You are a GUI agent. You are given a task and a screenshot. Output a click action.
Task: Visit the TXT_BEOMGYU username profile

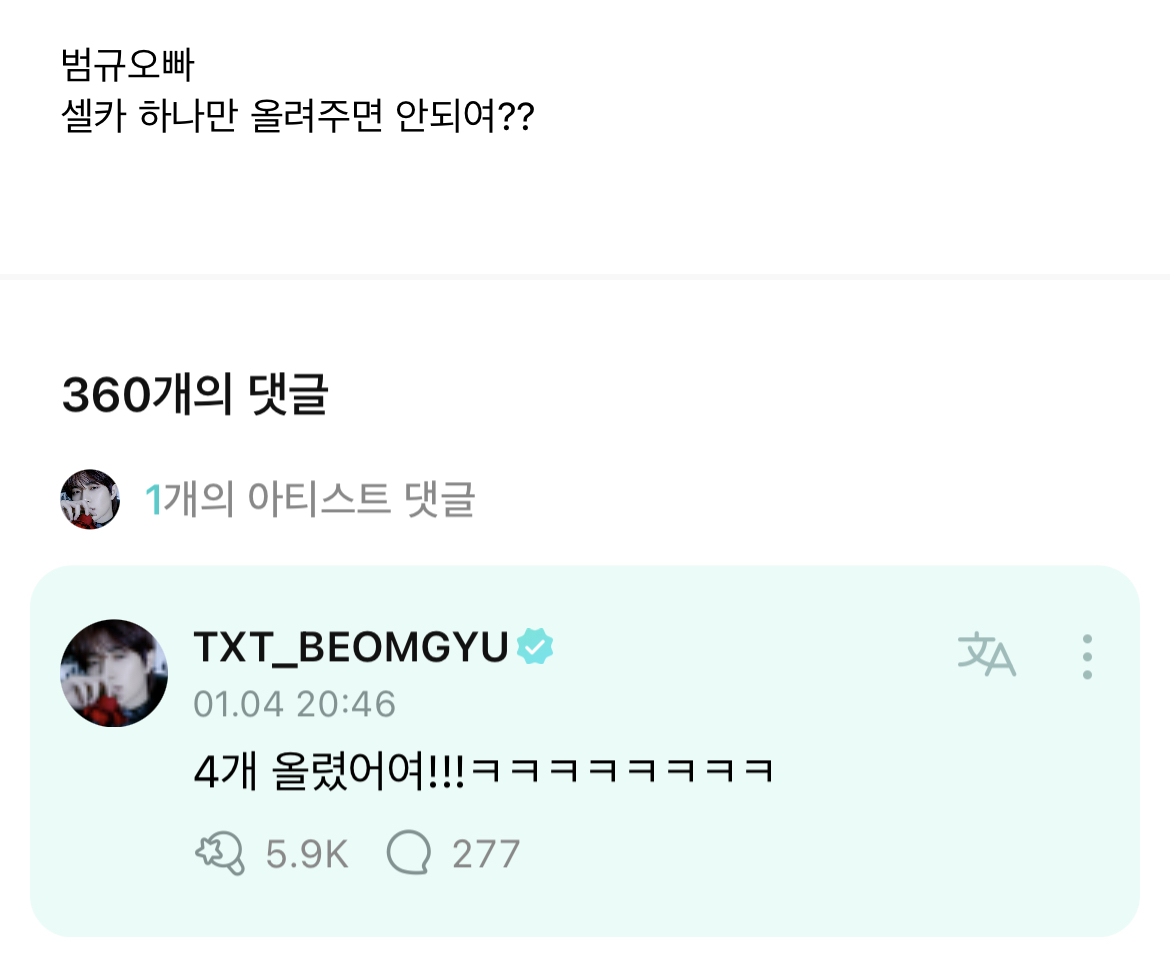point(351,646)
